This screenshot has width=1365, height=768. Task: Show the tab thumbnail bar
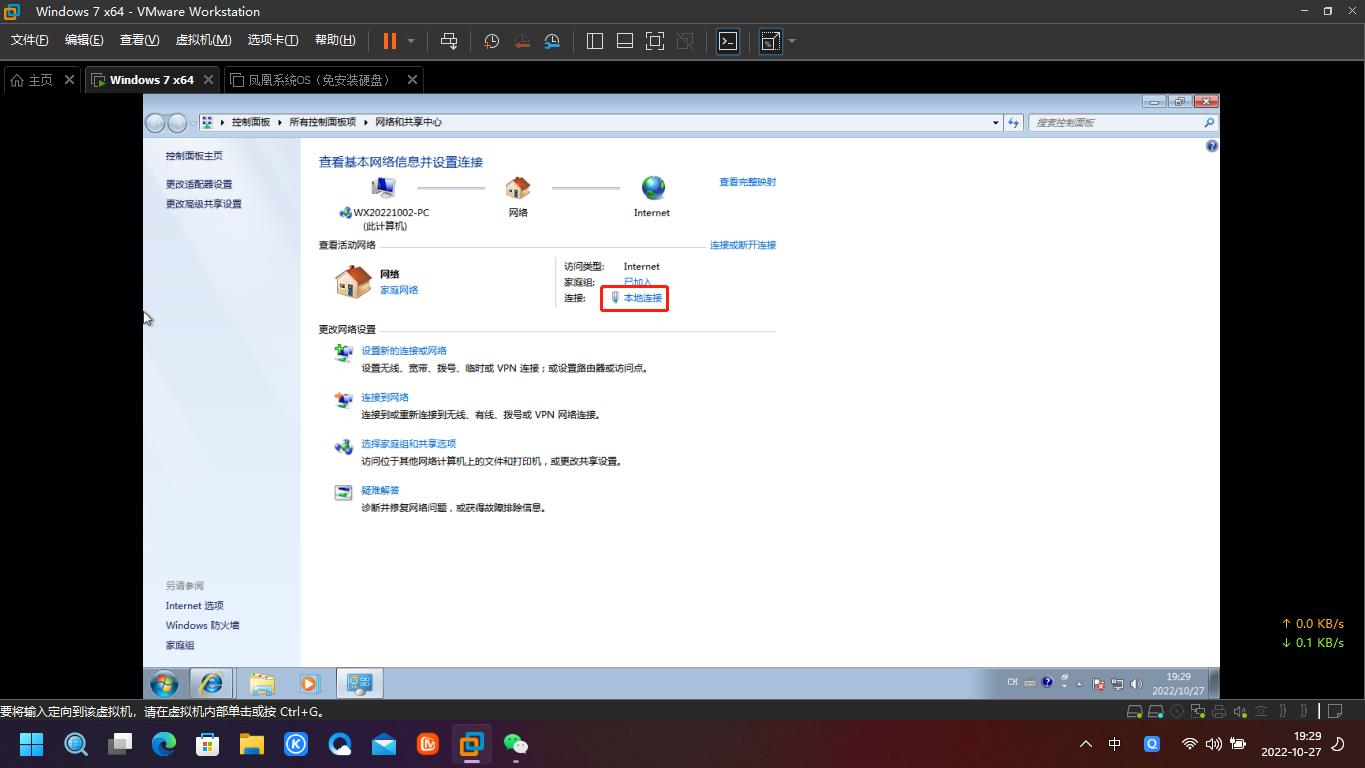[624, 41]
